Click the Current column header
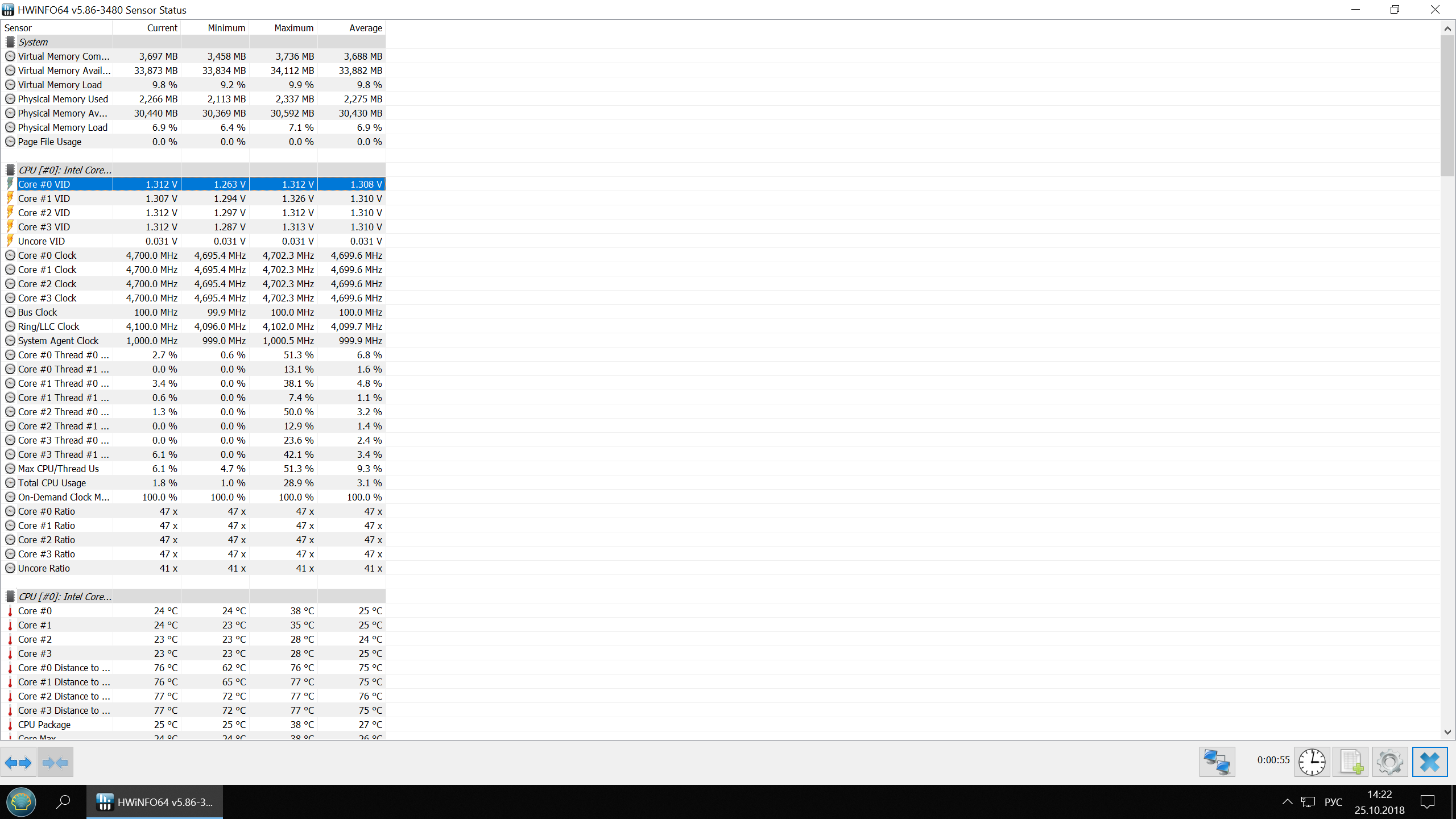Screen dimensions: 1456x819 (162, 28)
